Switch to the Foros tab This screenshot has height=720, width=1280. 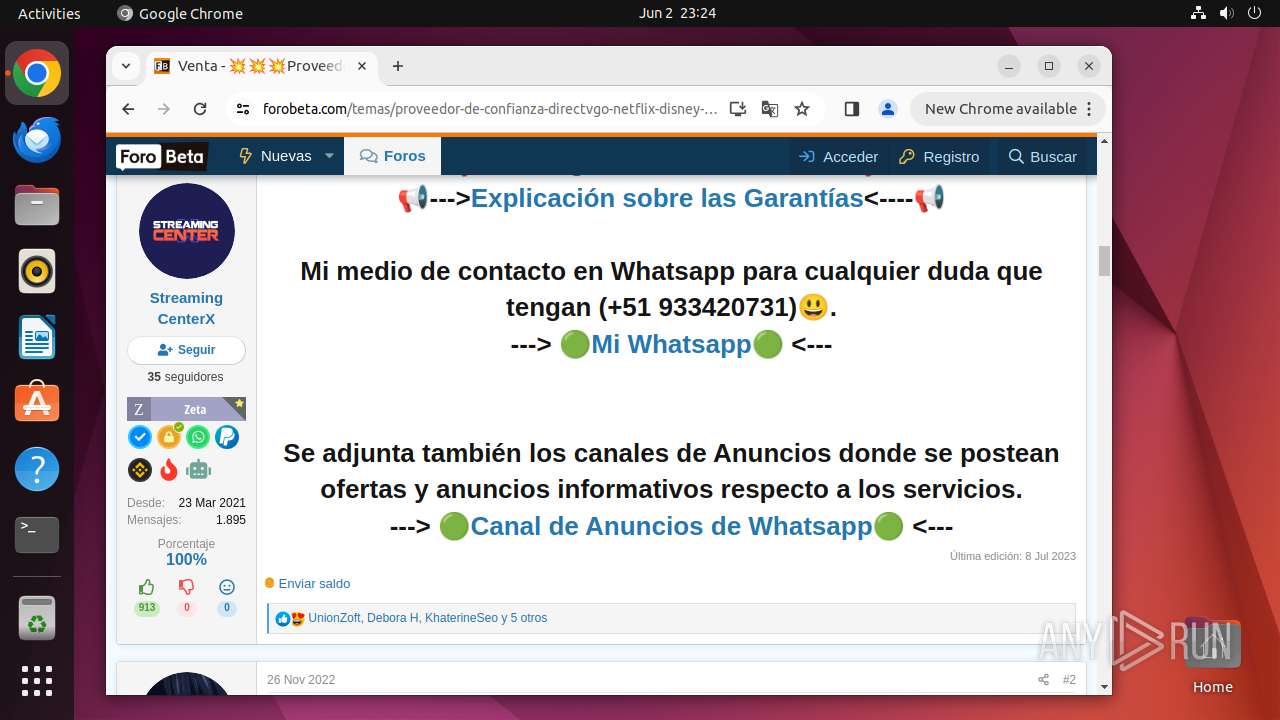(393, 156)
